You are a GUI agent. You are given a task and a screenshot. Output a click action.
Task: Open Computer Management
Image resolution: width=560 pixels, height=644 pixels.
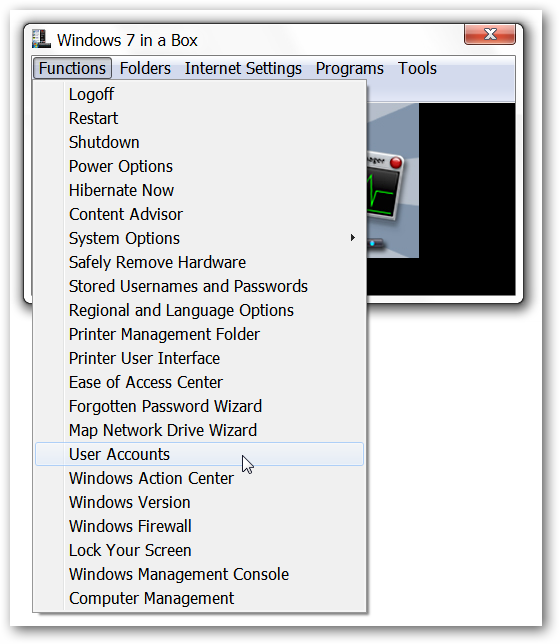click(x=199, y=598)
